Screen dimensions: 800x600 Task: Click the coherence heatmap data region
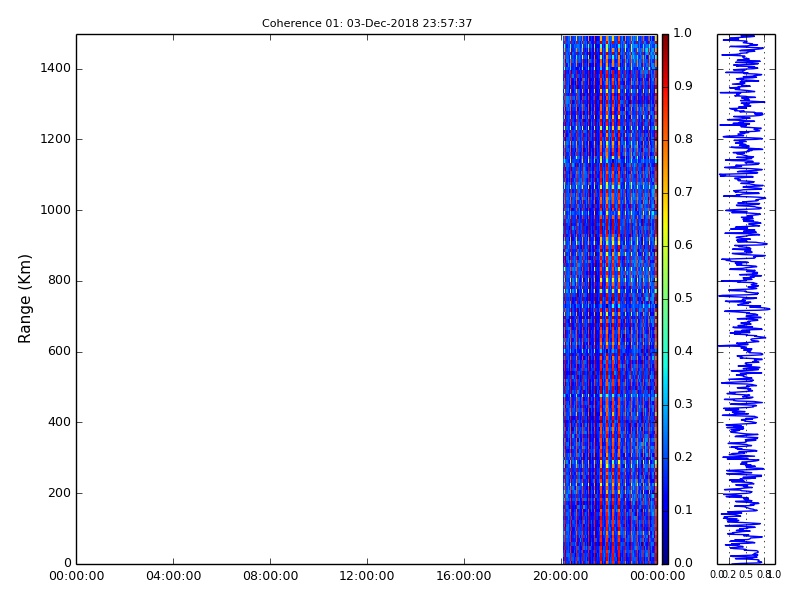pyautogui.click(x=610, y=299)
